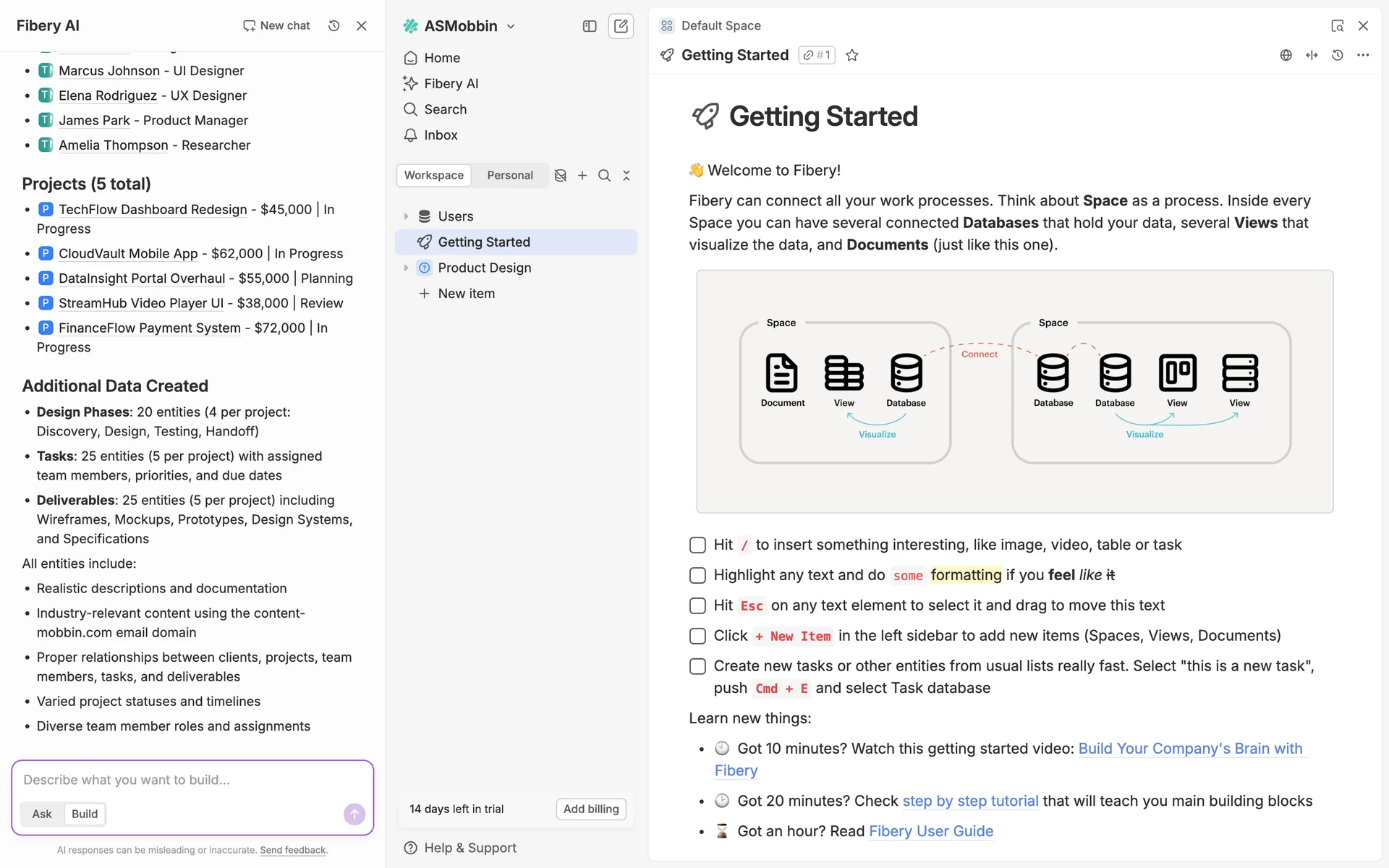Open the document version history icon
The height and width of the screenshot is (868, 1389).
click(x=1337, y=56)
